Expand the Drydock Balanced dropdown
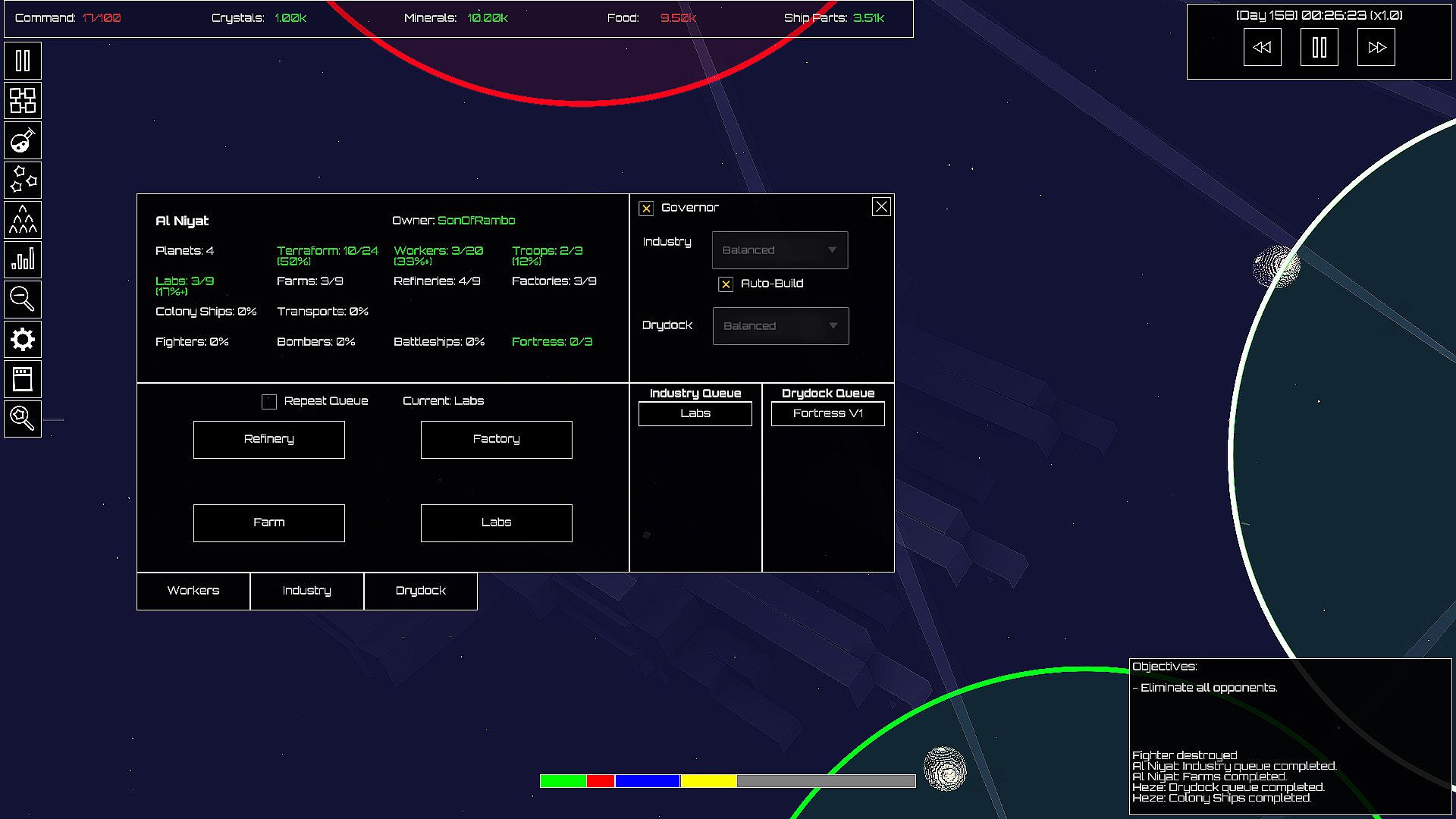The image size is (1456, 819). click(780, 326)
